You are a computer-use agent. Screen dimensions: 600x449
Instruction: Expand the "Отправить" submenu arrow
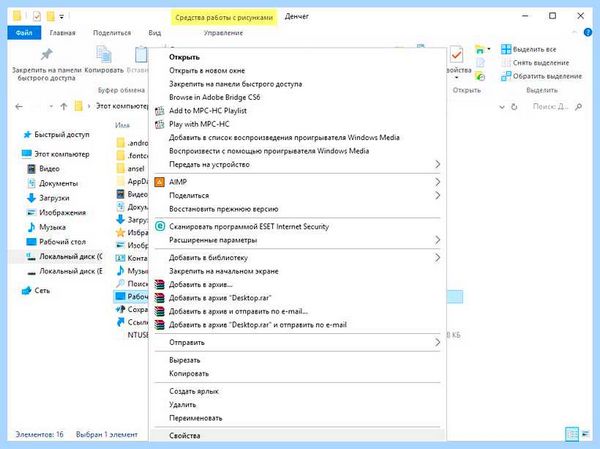[437, 342]
